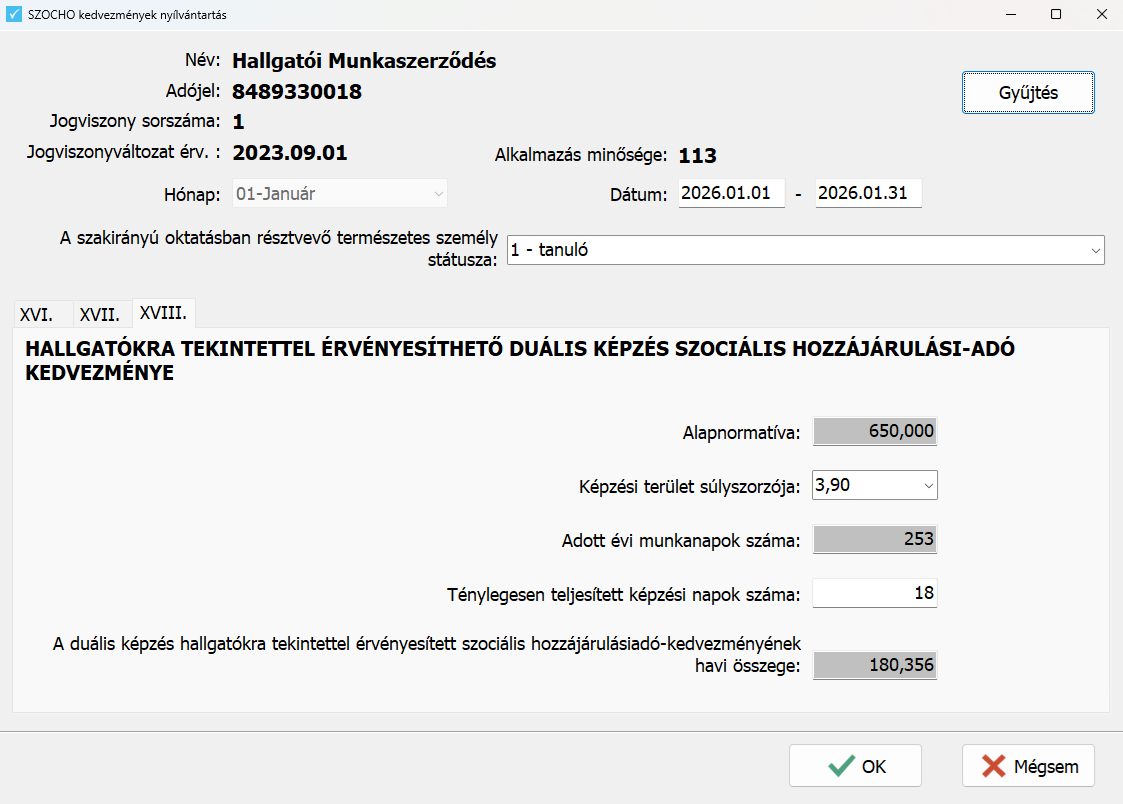The width and height of the screenshot is (1123, 804).
Task: Open the Hónap dropdown showing 01-Január
Action: (x=340, y=194)
